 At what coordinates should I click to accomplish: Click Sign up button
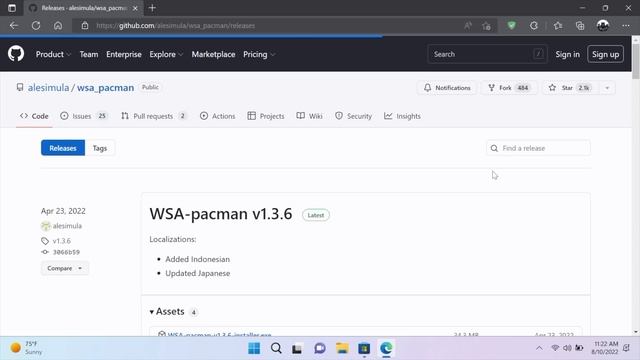(x=605, y=54)
